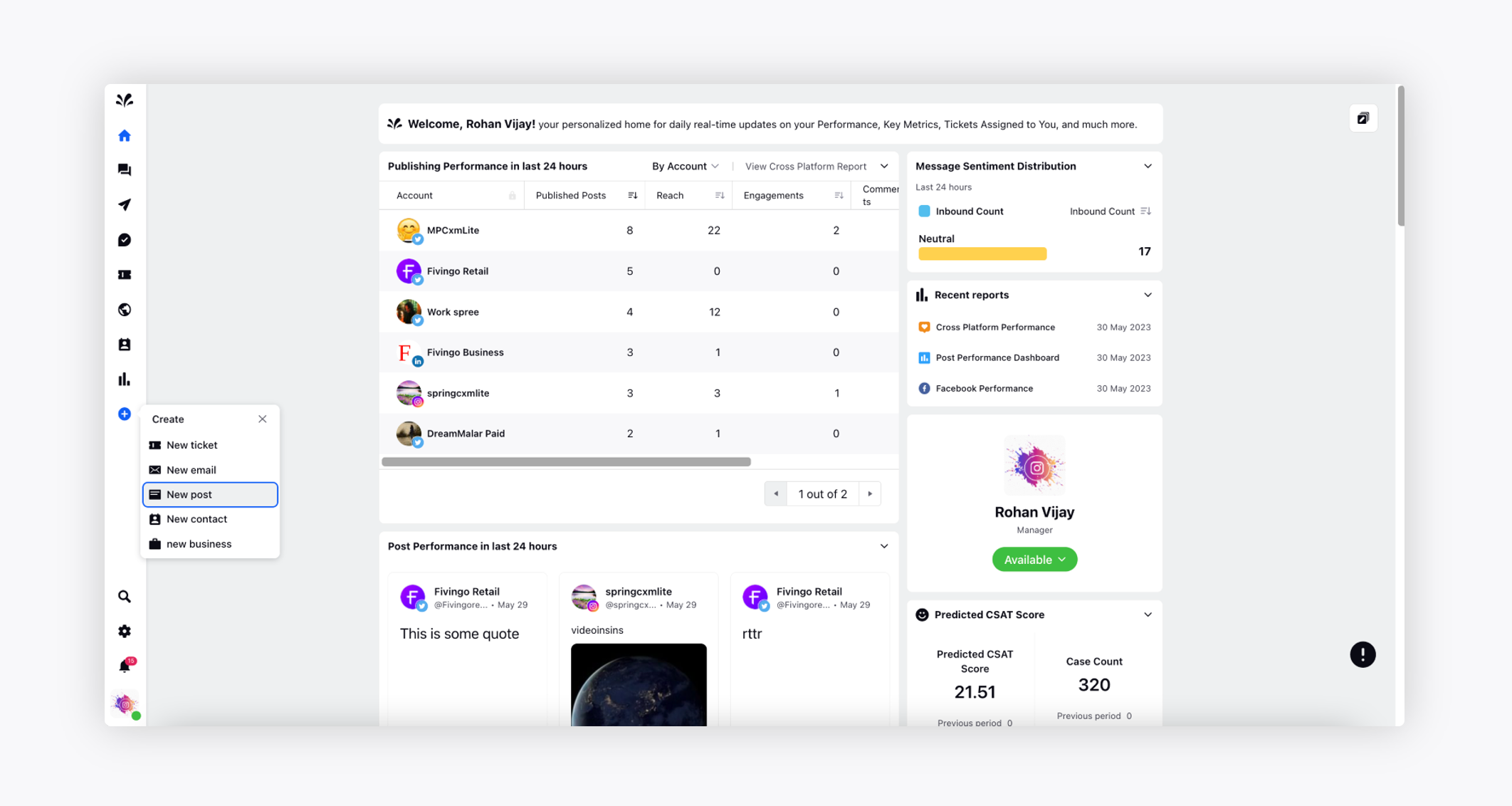Open the conversations chat bubble icon

coord(125,170)
